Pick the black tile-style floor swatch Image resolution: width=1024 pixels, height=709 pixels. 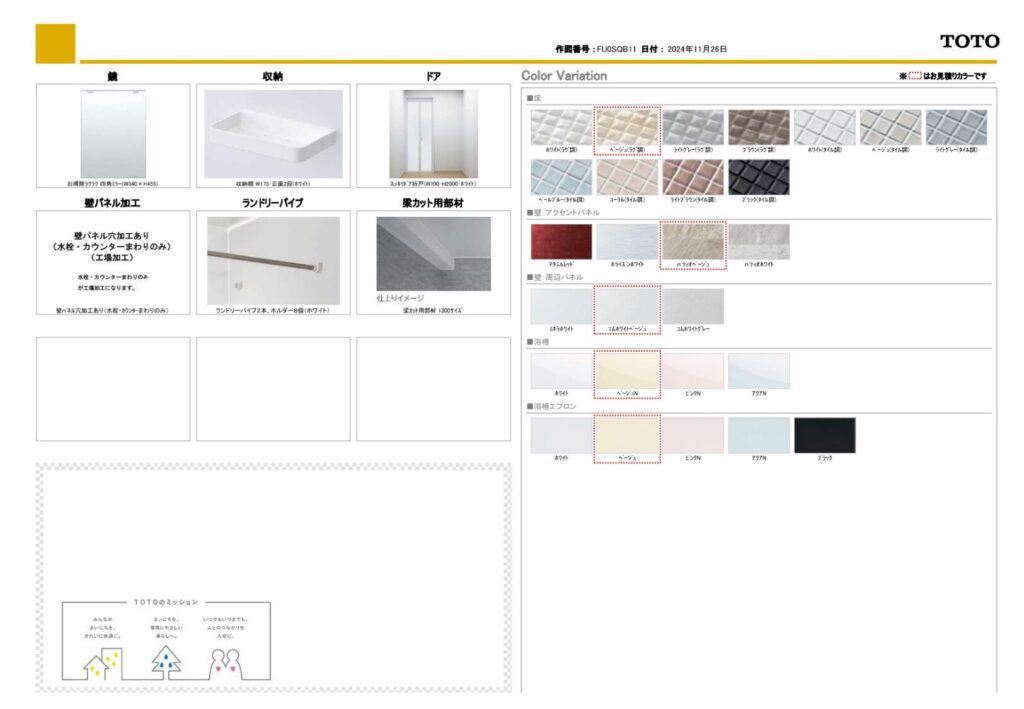[758, 177]
